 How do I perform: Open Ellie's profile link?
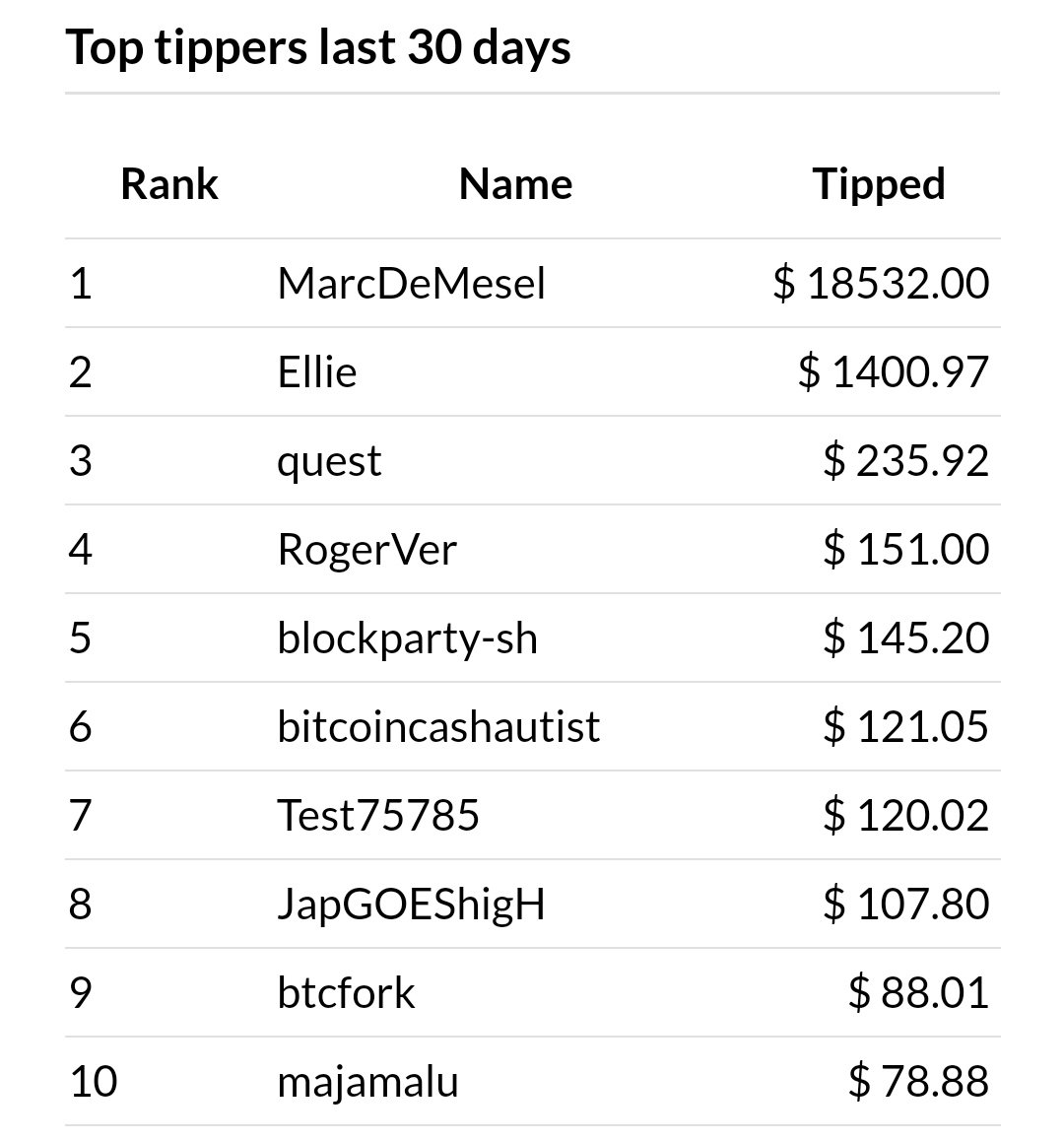[317, 371]
